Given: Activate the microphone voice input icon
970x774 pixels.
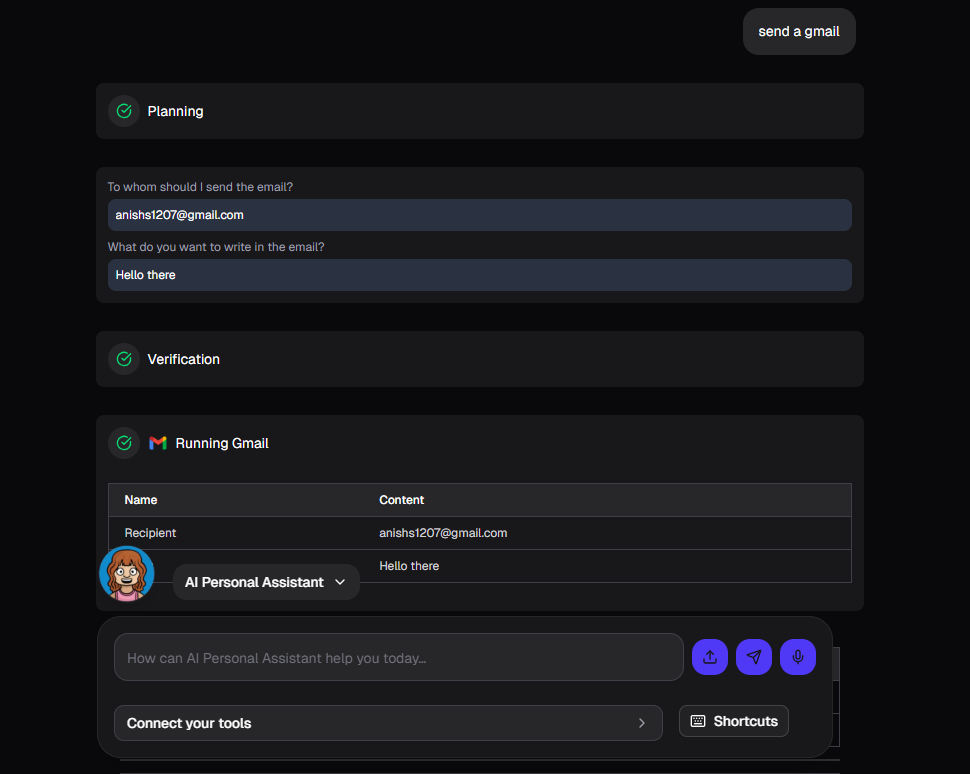Looking at the screenshot, I should click(x=797, y=657).
